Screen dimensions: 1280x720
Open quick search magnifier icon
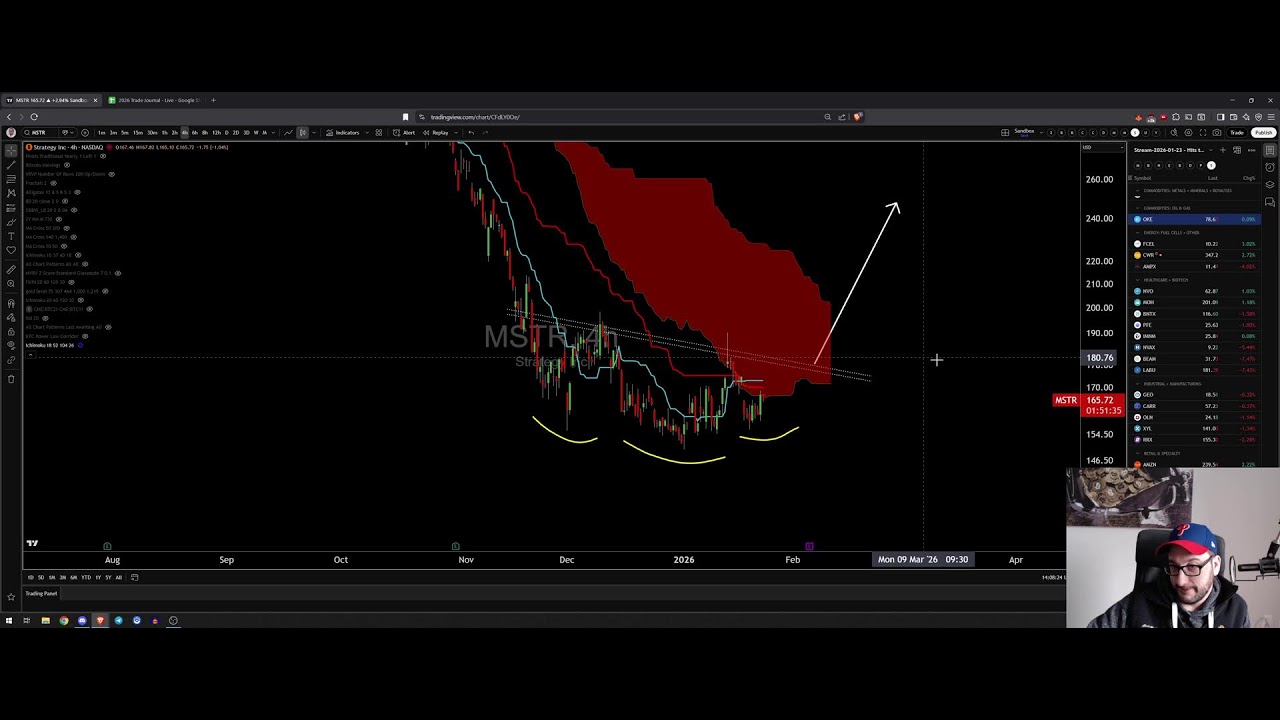pos(1174,132)
